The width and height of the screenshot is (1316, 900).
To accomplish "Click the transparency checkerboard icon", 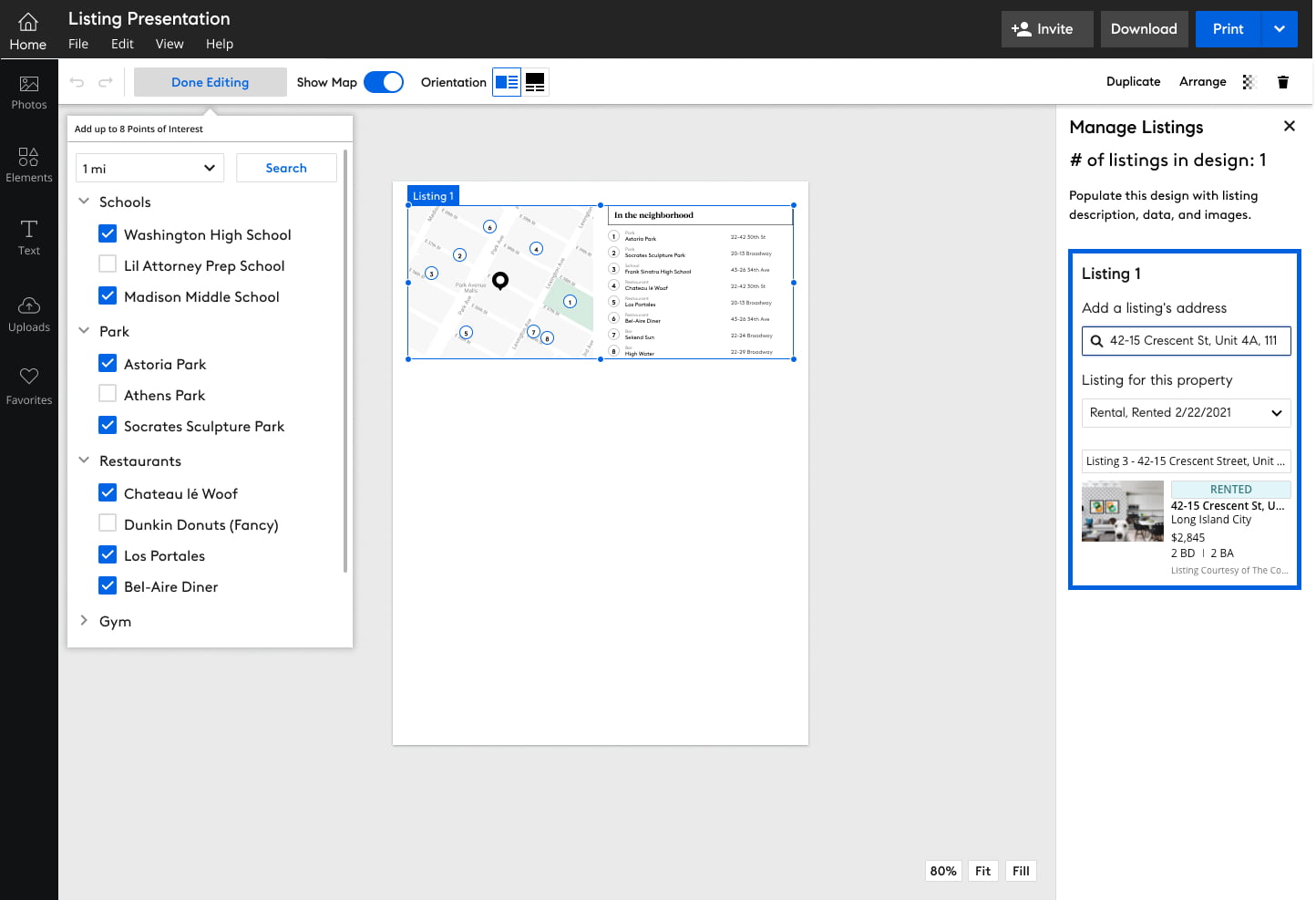I will [x=1249, y=82].
